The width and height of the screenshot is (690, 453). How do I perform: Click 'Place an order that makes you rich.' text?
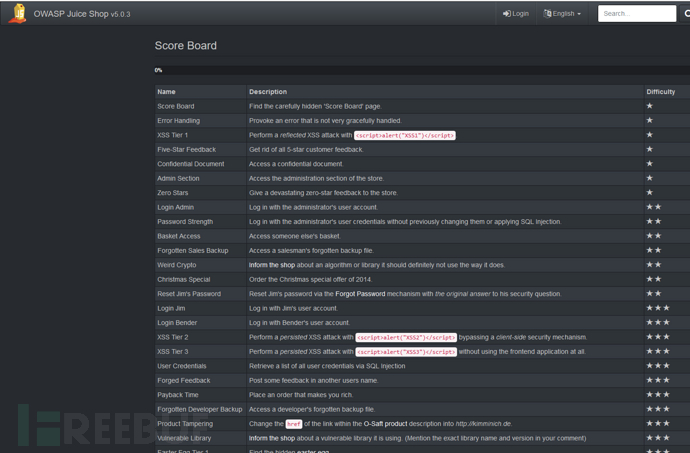[x=301, y=395]
